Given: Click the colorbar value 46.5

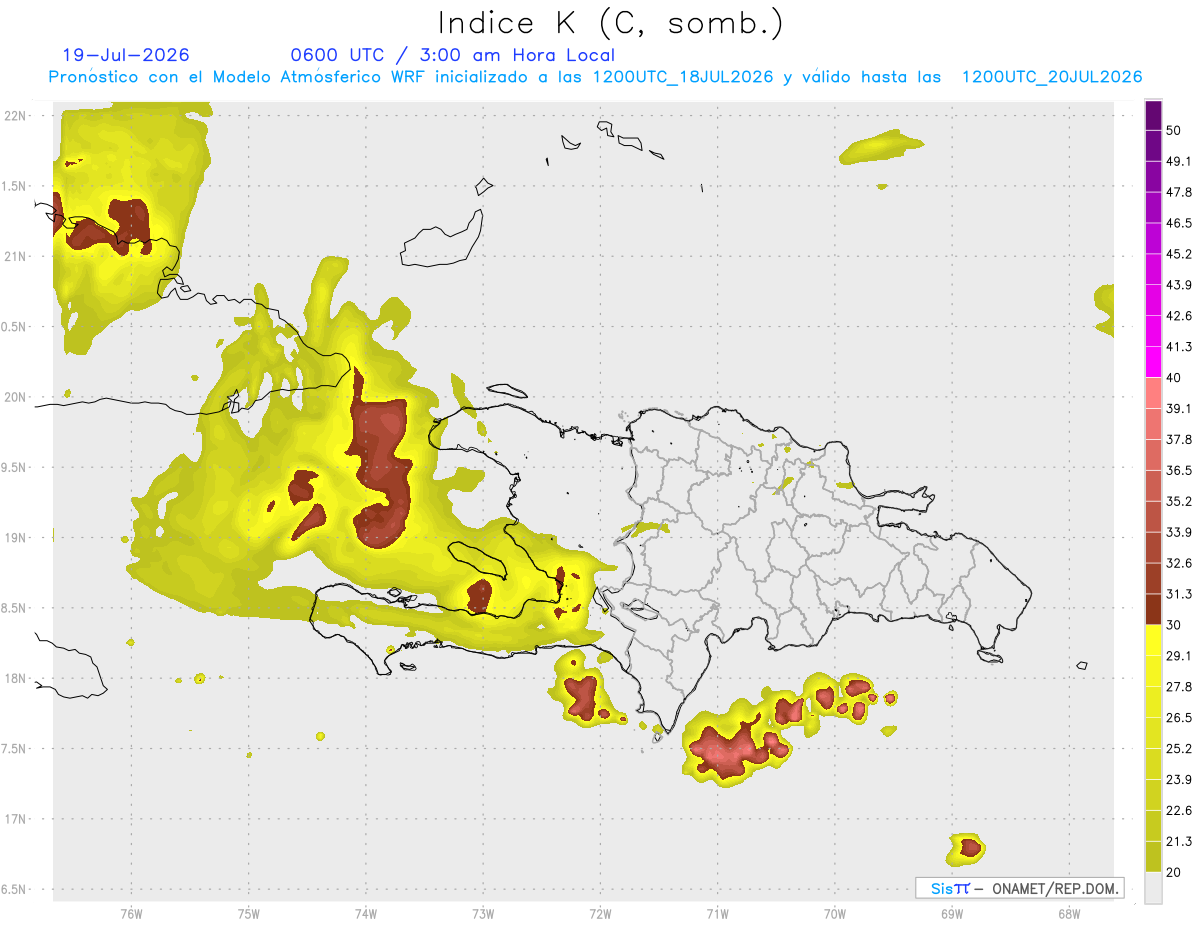Looking at the screenshot, I should point(1180,223).
